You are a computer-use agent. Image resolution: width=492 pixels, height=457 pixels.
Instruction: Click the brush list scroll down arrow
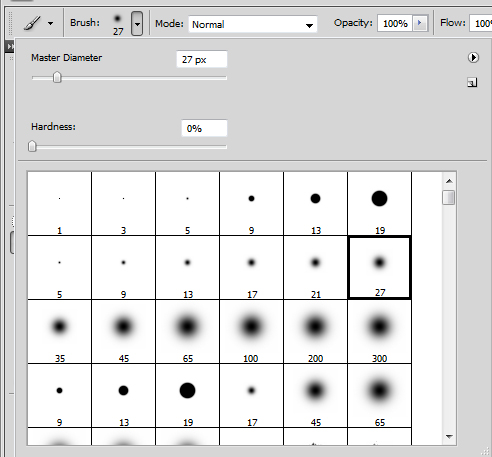coord(449,436)
